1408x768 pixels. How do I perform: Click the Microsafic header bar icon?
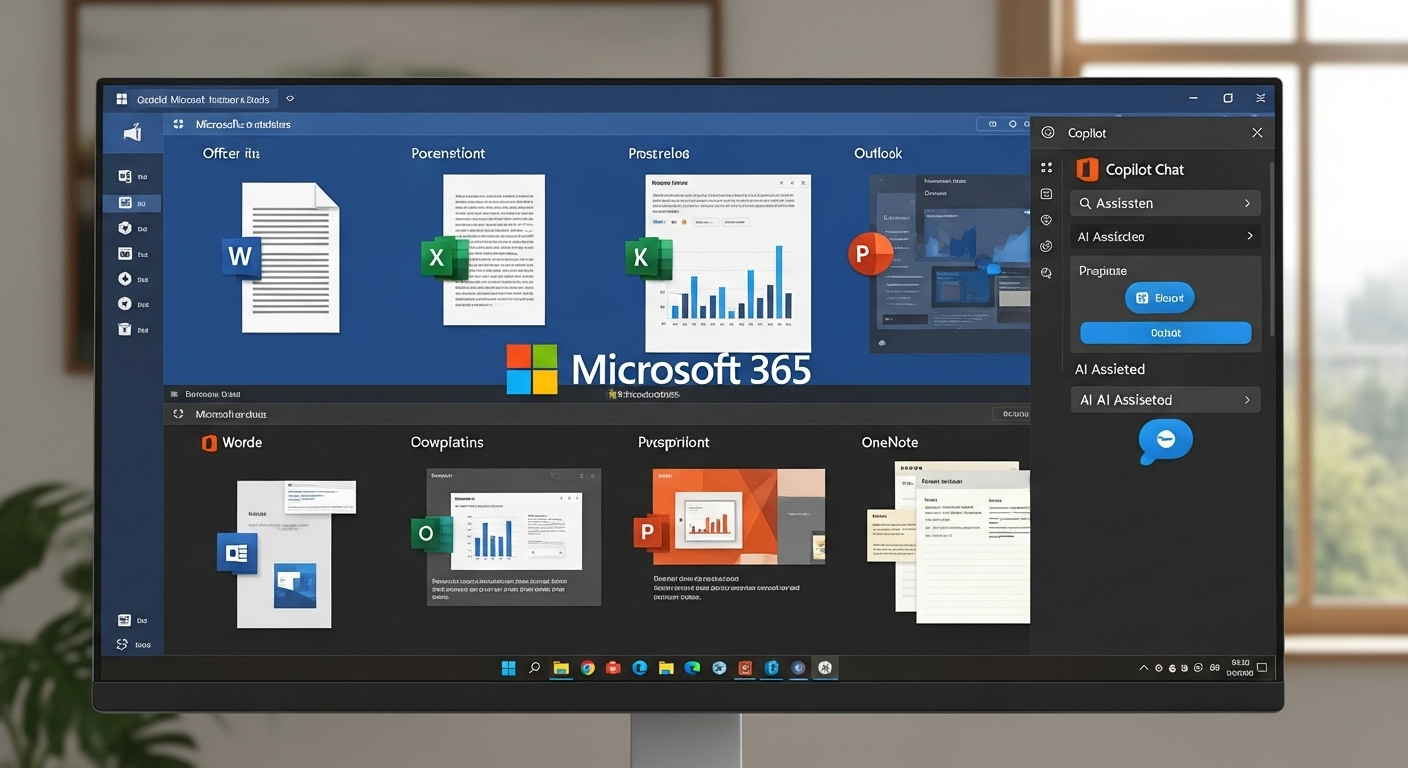tap(178, 125)
